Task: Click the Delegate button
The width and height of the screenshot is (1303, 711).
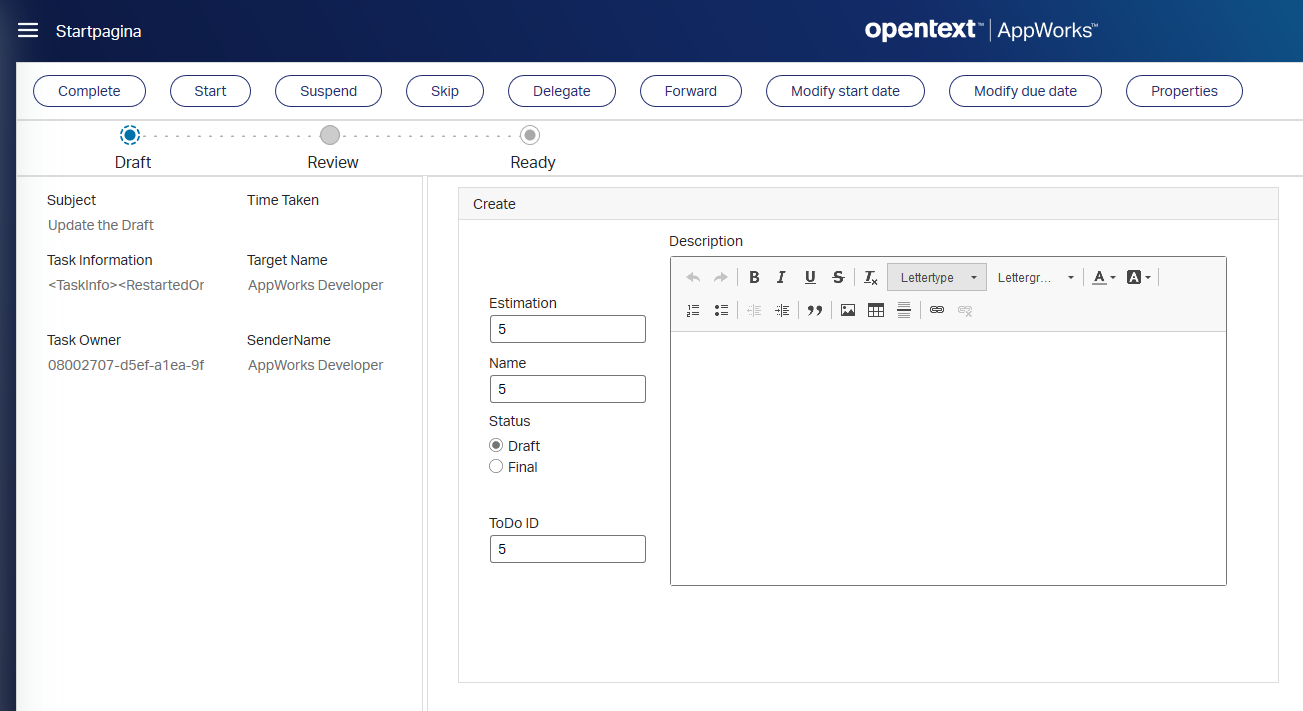Action: click(561, 91)
